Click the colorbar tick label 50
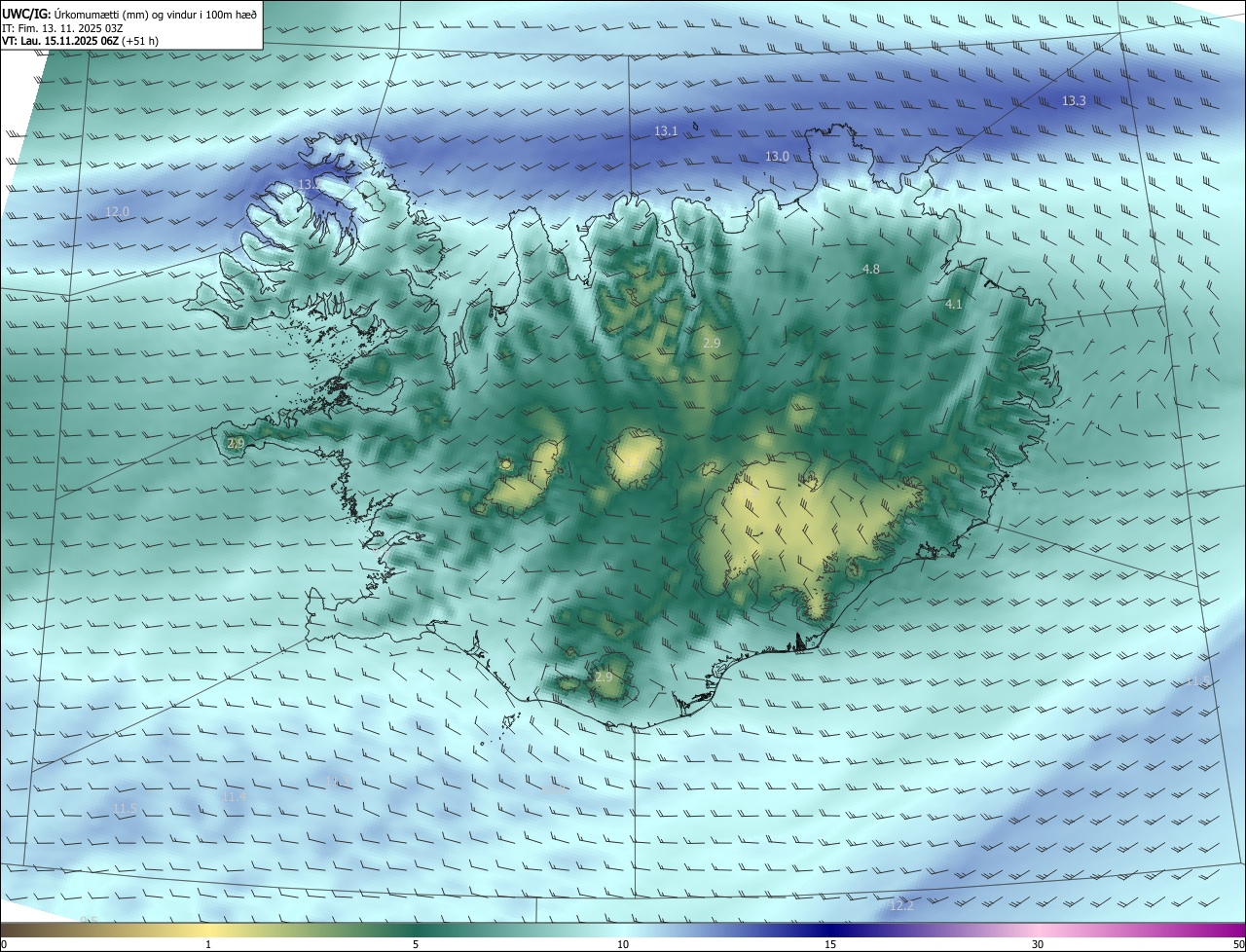 pyautogui.click(x=1238, y=944)
